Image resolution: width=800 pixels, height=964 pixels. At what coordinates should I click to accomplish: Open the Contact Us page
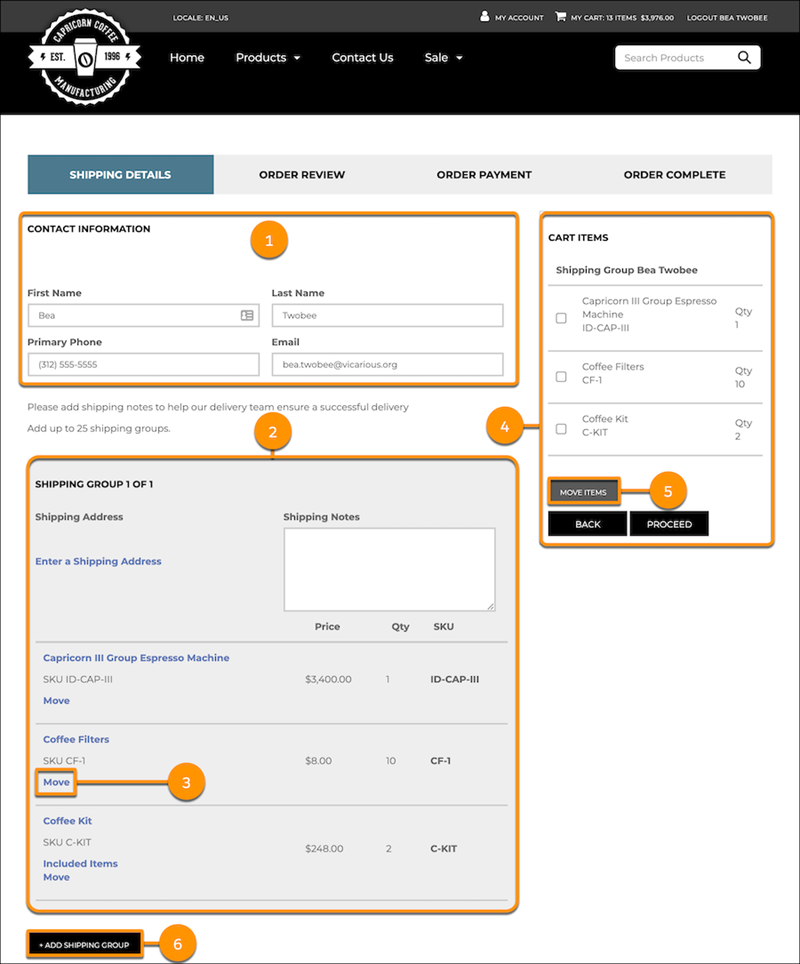362,57
